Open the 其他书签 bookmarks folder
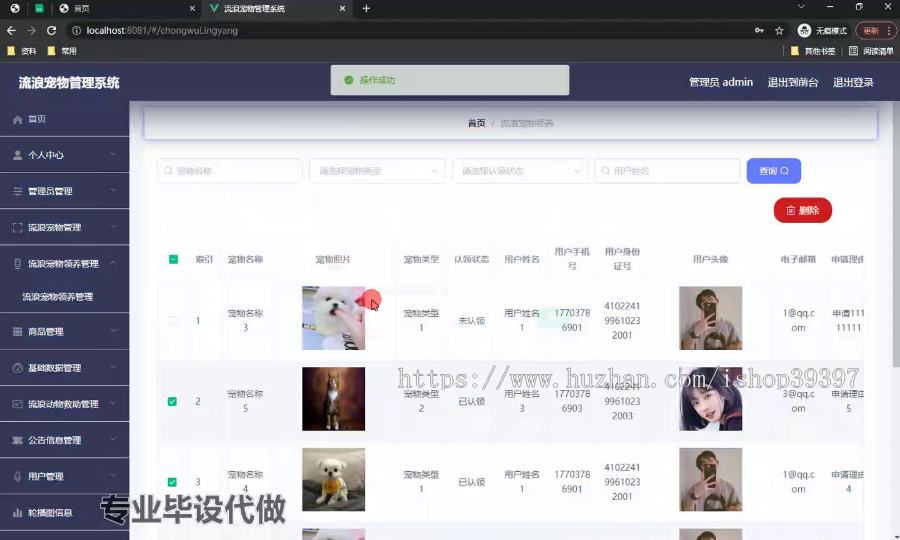This screenshot has width=900, height=540. [813, 51]
